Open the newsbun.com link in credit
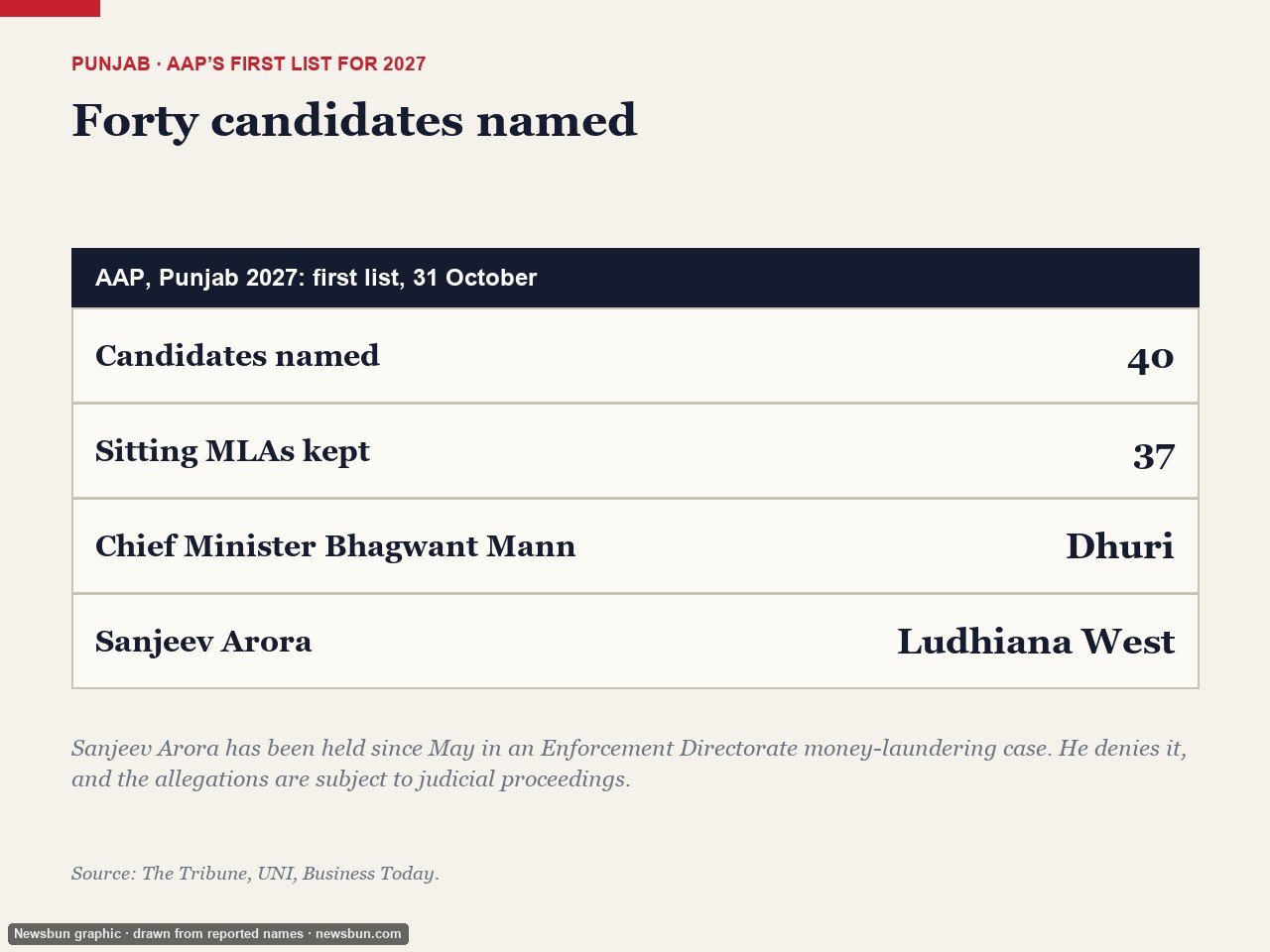Viewport: 1270px width, 952px height. point(358,934)
